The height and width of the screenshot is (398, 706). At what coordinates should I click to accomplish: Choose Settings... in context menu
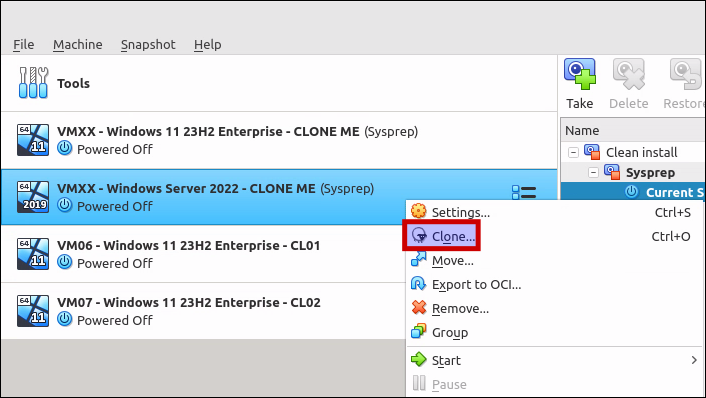point(554,212)
